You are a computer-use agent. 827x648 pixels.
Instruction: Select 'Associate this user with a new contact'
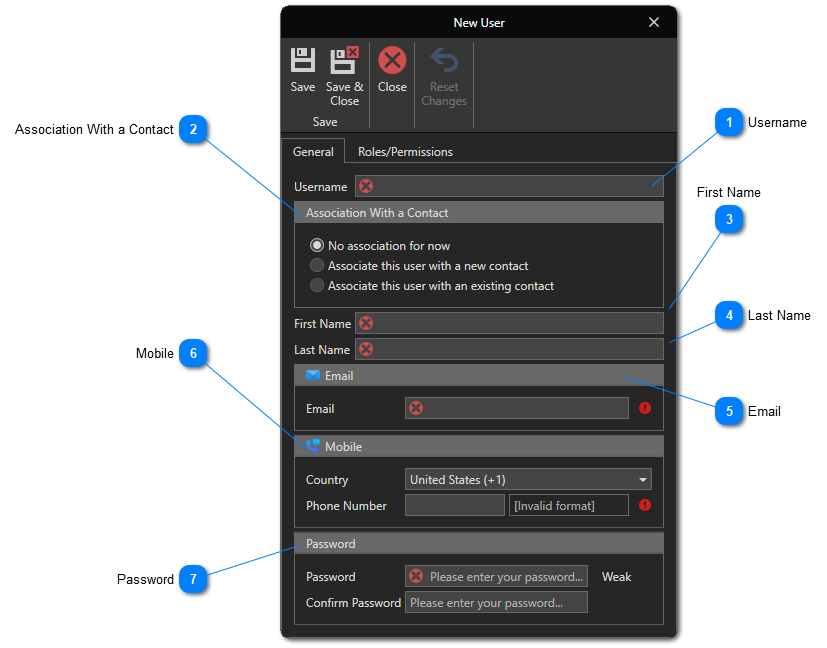tap(318, 266)
